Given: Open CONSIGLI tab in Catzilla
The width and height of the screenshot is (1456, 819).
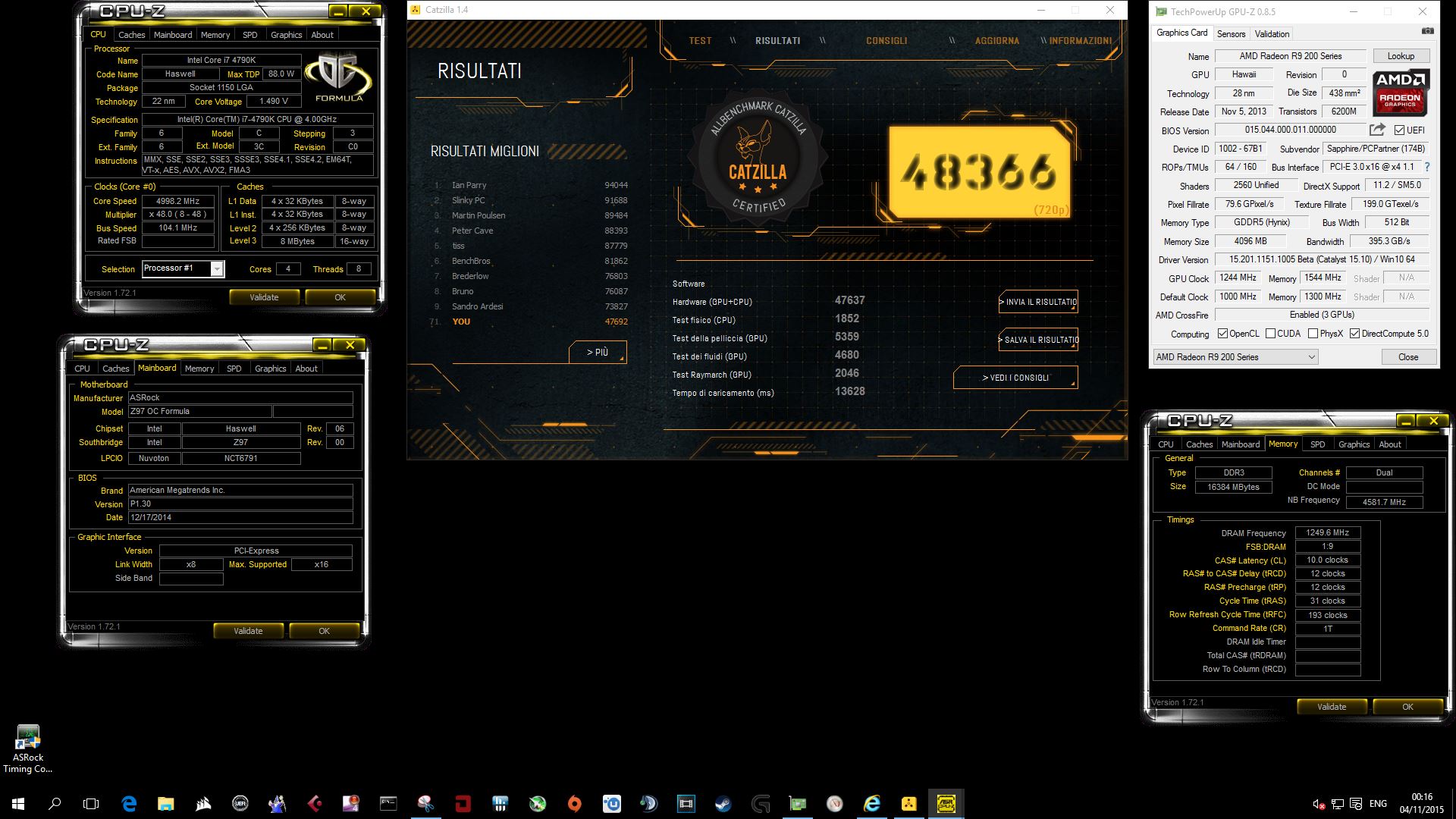Looking at the screenshot, I should (x=886, y=41).
